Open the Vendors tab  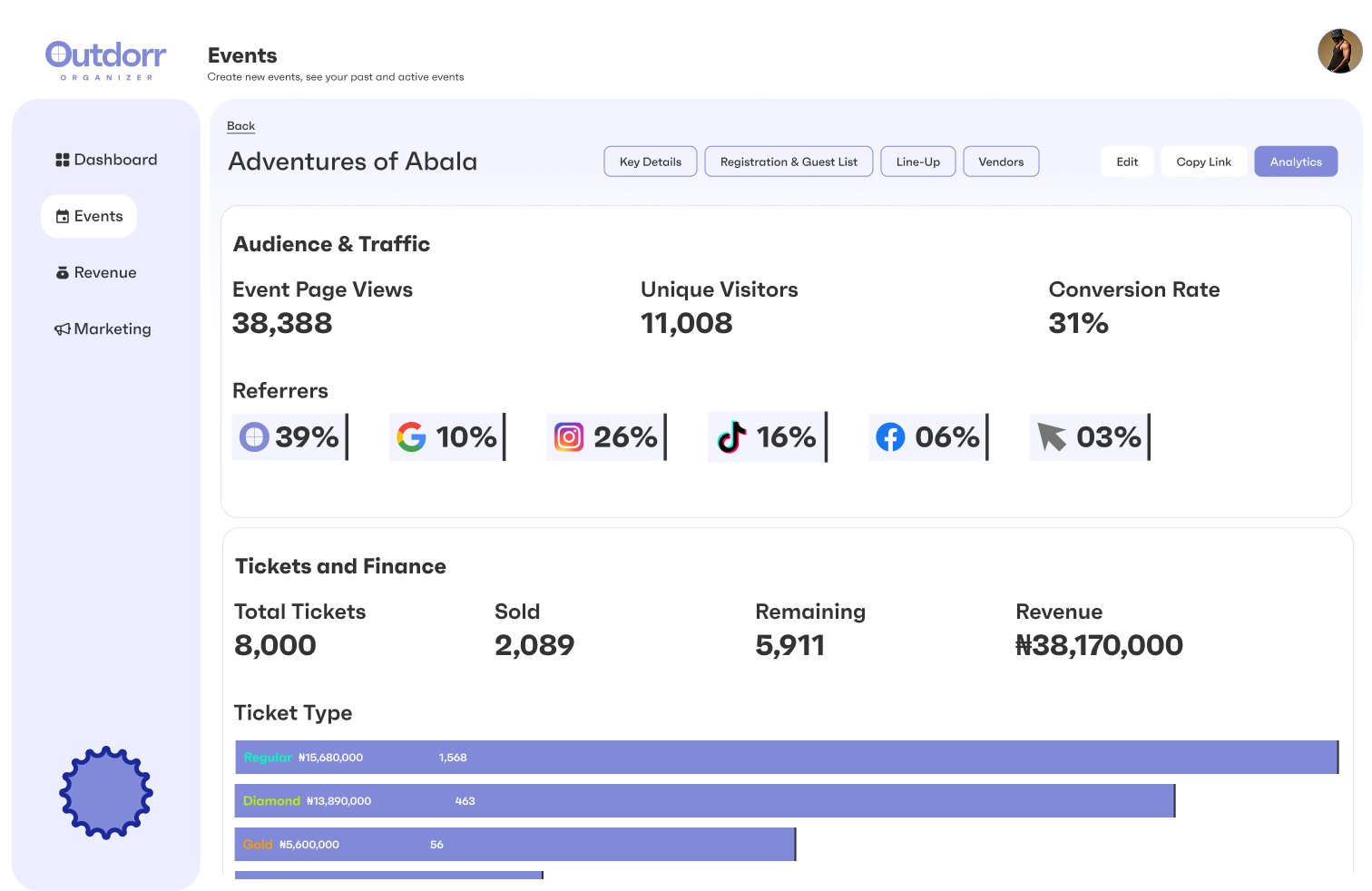1001,162
